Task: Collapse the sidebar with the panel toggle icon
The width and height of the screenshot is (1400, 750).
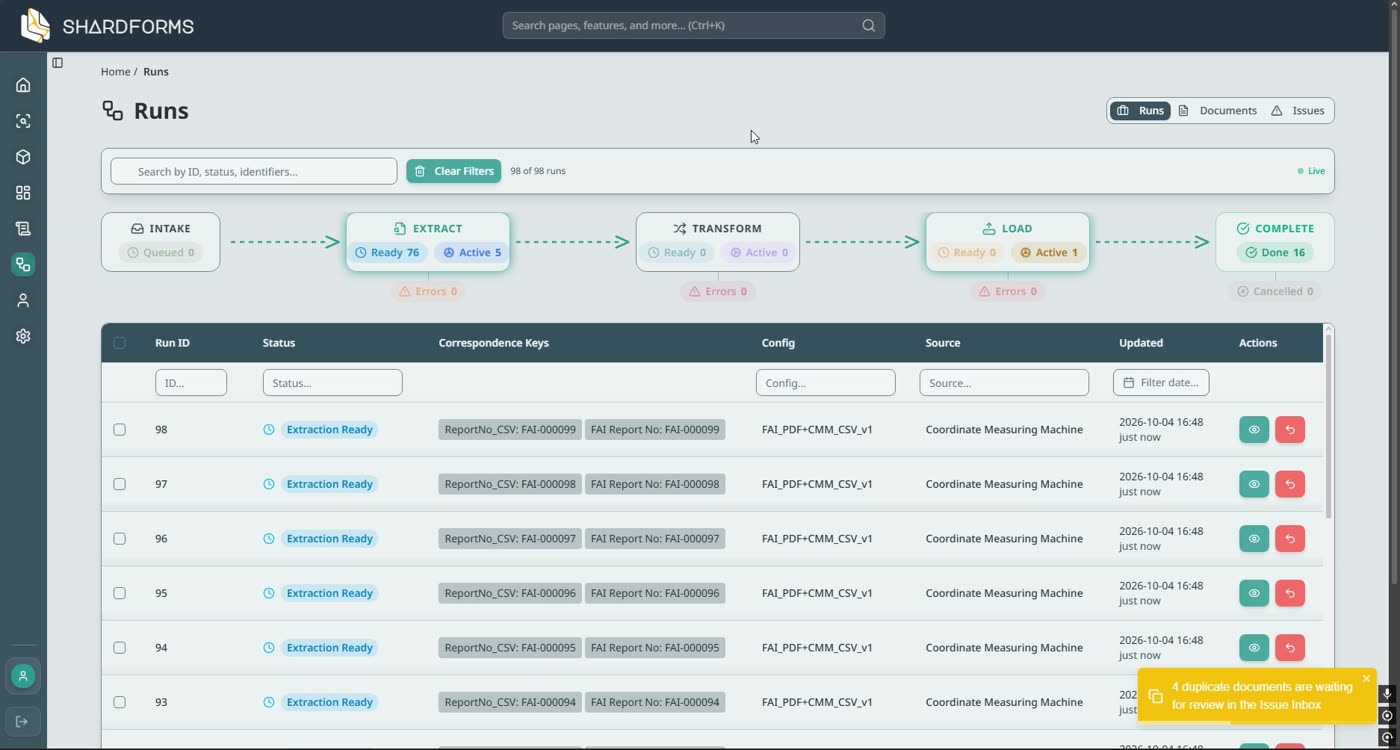Action: pyautogui.click(x=58, y=63)
